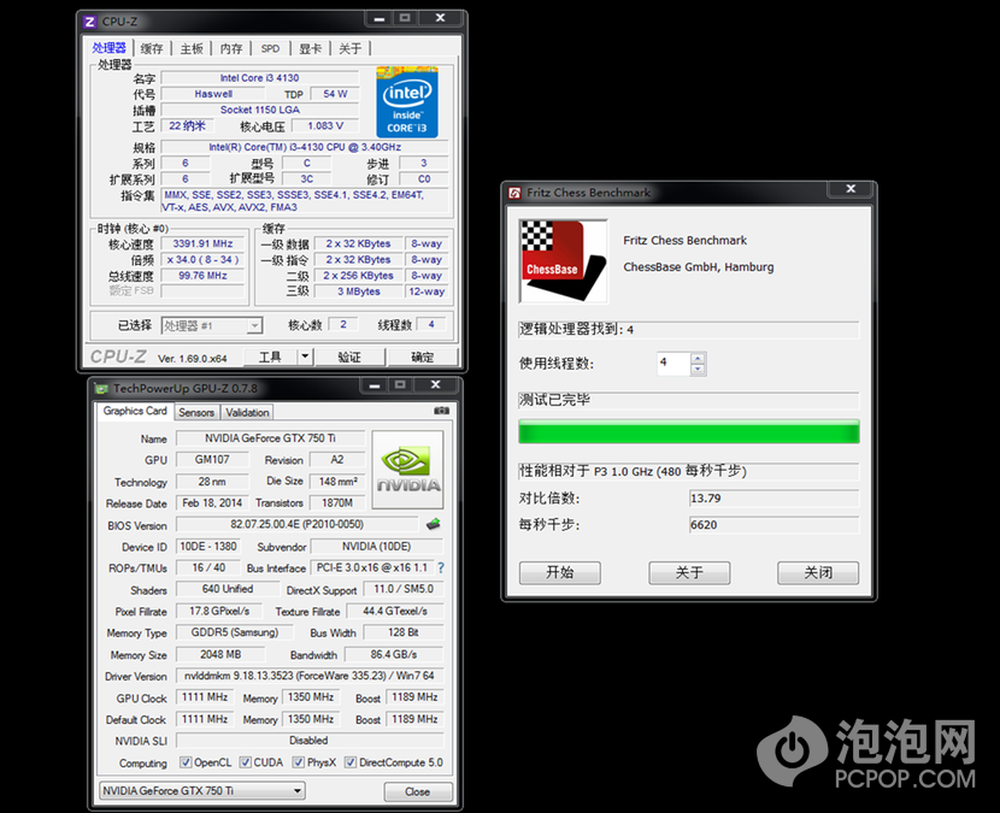Click the Intel Core i3 logo badge

(407, 102)
